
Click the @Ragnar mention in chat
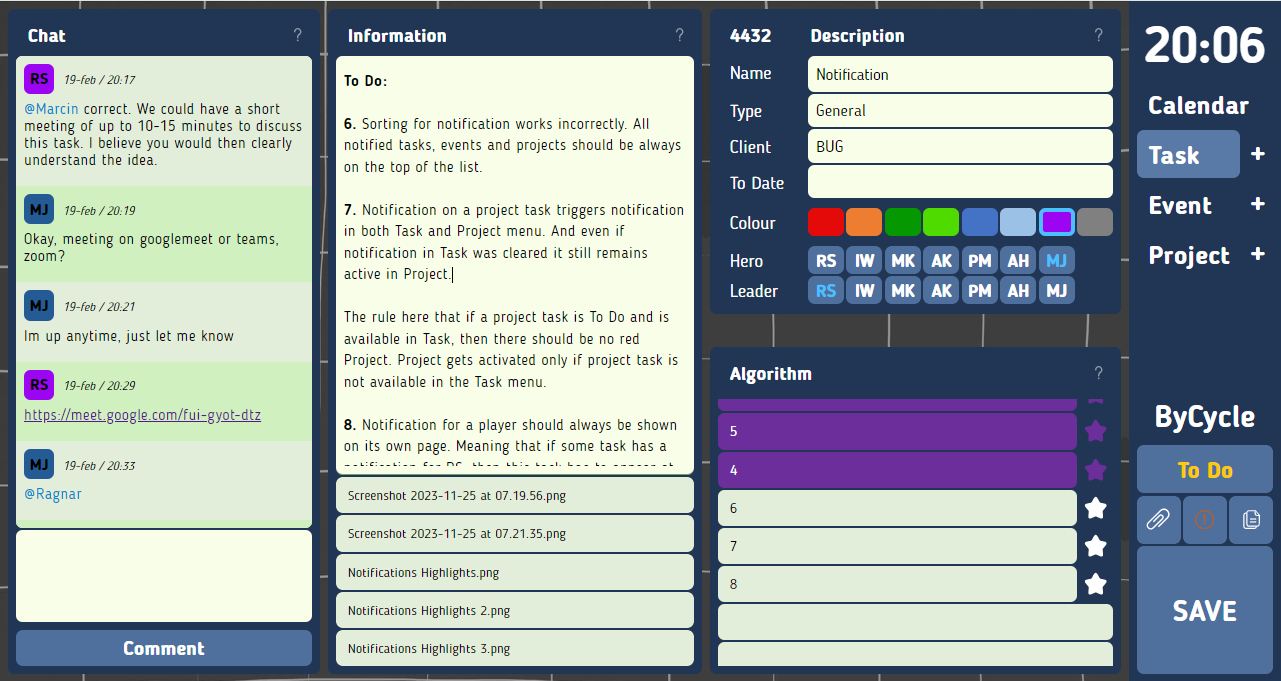coord(53,494)
